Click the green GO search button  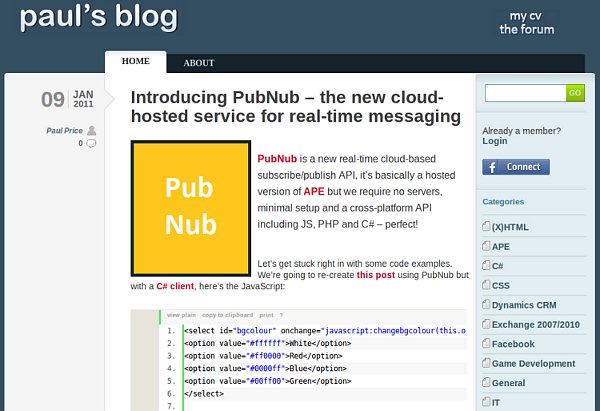pos(575,93)
